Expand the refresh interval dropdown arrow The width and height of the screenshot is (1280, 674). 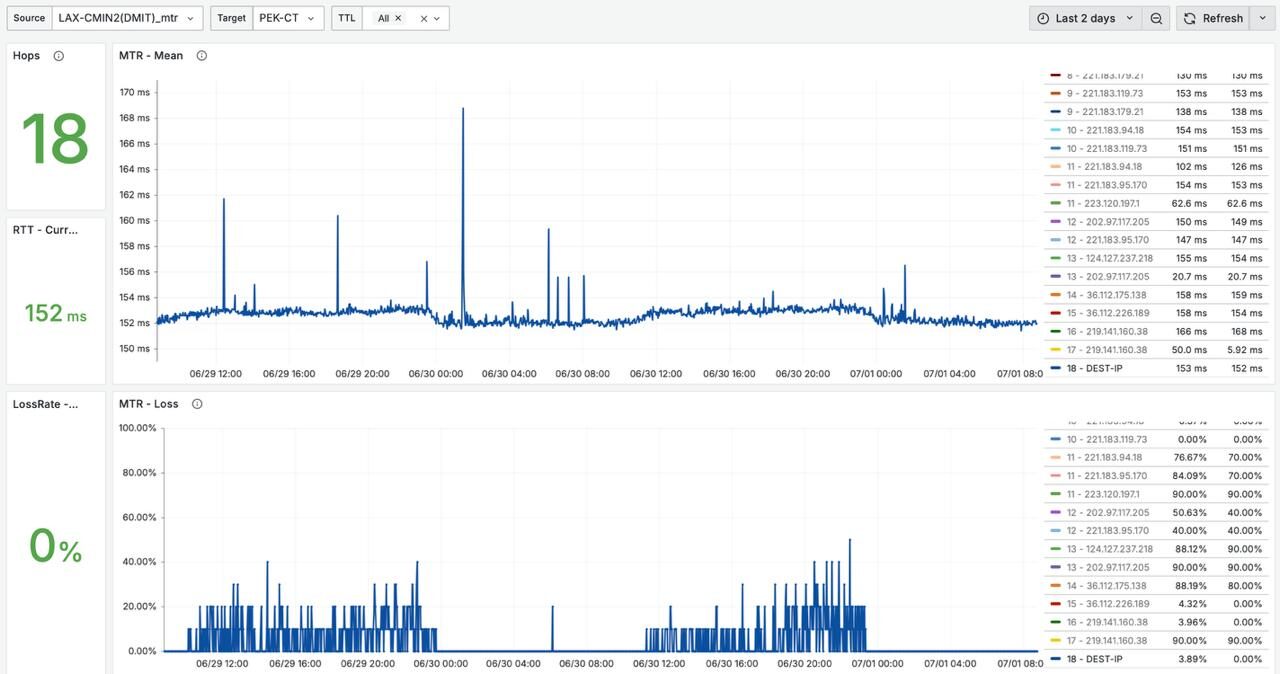pos(1262,18)
